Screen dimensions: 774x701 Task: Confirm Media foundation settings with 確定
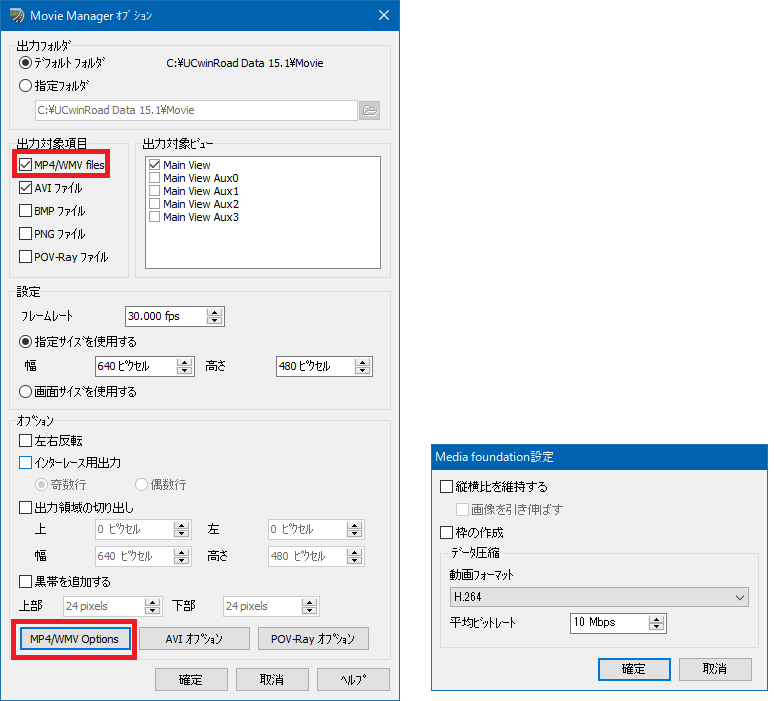(634, 669)
